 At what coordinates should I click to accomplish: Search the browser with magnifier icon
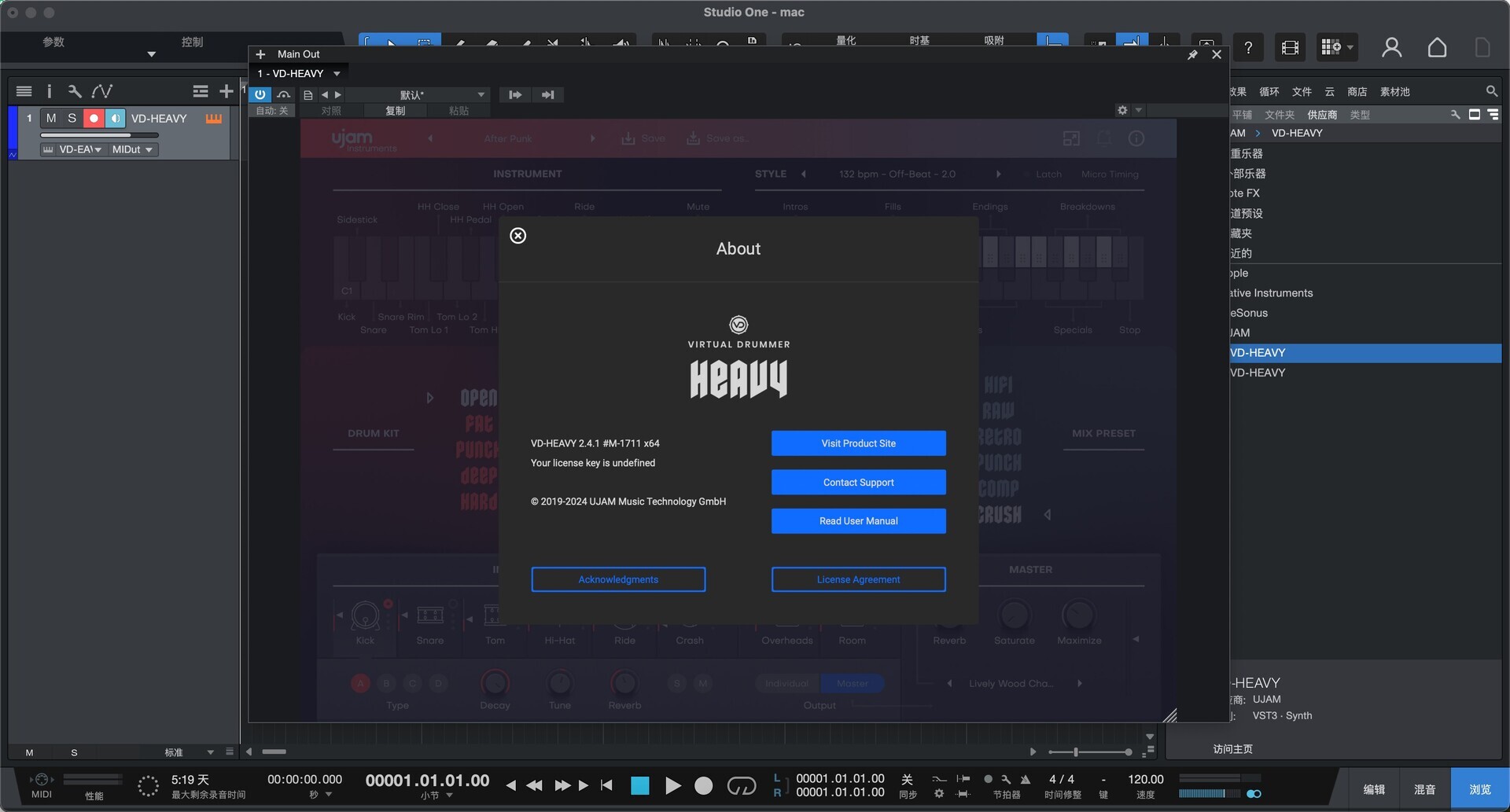tap(1491, 91)
